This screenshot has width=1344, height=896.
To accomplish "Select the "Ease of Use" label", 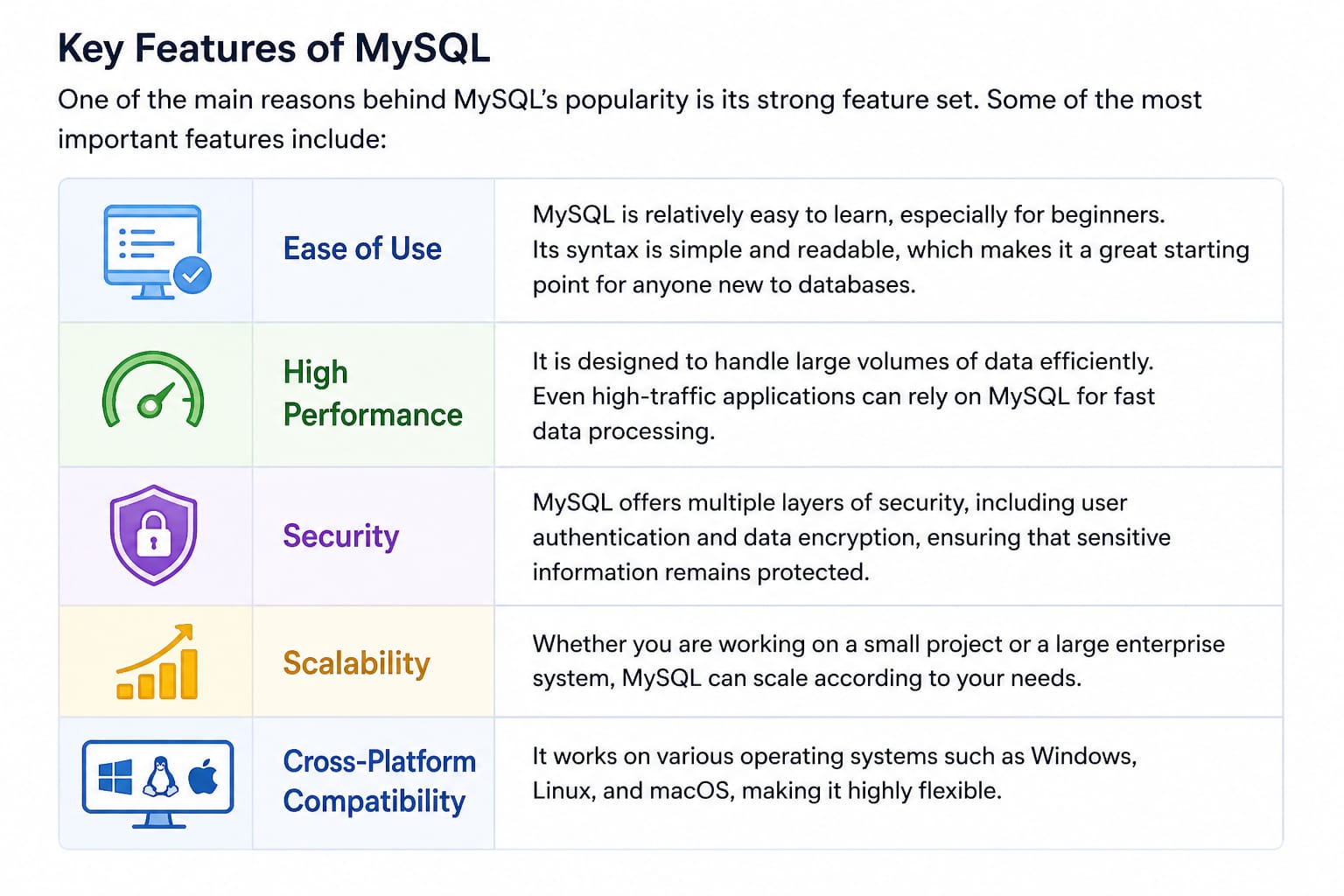I will click(x=362, y=248).
